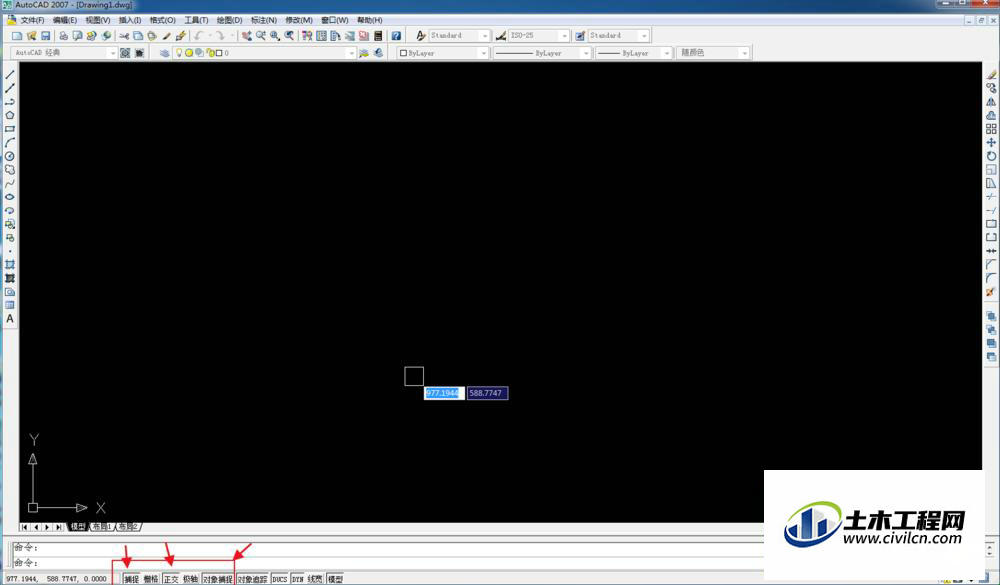This screenshot has width=1000, height=585.
Task: Toggle 捕捉 snap mode in status bar
Action: click(x=132, y=579)
